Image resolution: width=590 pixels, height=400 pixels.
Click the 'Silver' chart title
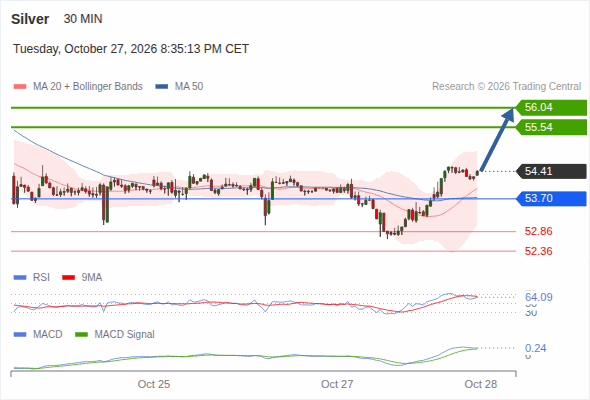click(30, 19)
